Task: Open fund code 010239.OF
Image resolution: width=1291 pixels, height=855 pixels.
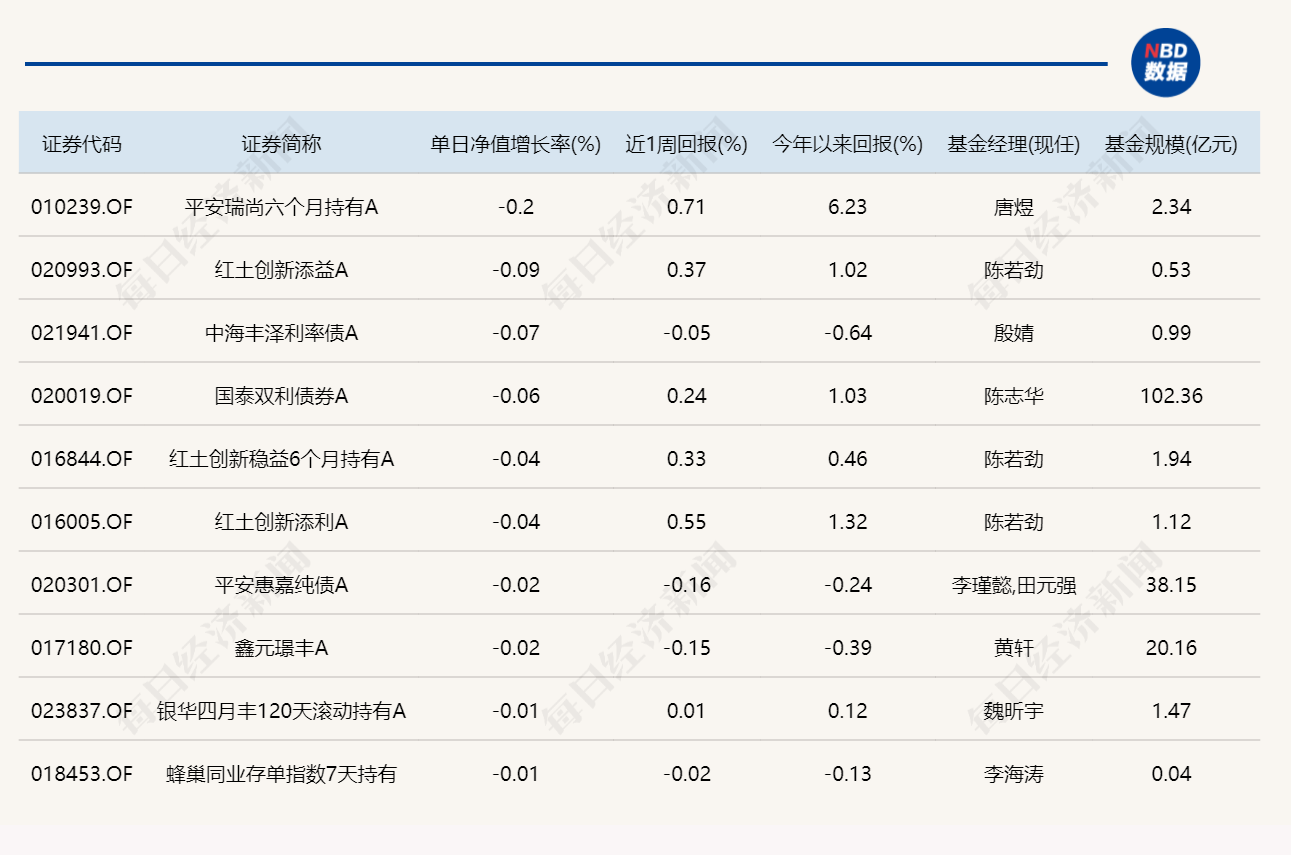Action: pyautogui.click(x=82, y=207)
